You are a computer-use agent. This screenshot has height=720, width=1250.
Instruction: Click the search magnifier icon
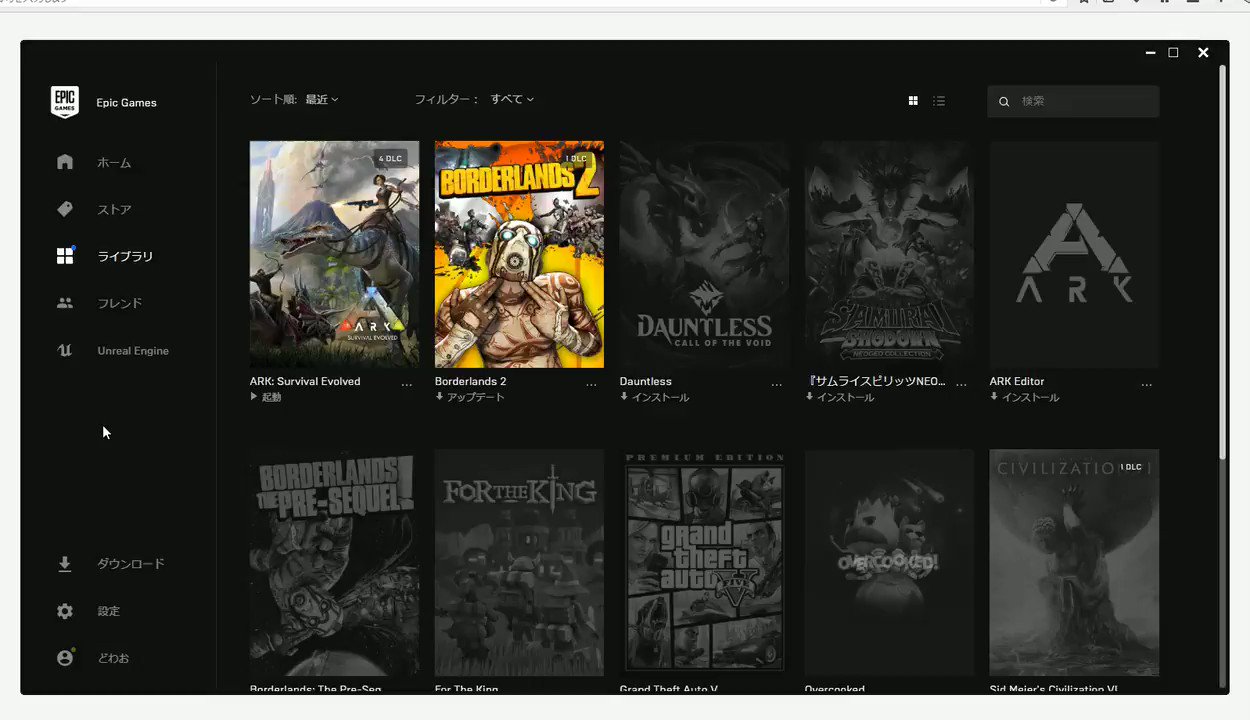(x=1004, y=101)
